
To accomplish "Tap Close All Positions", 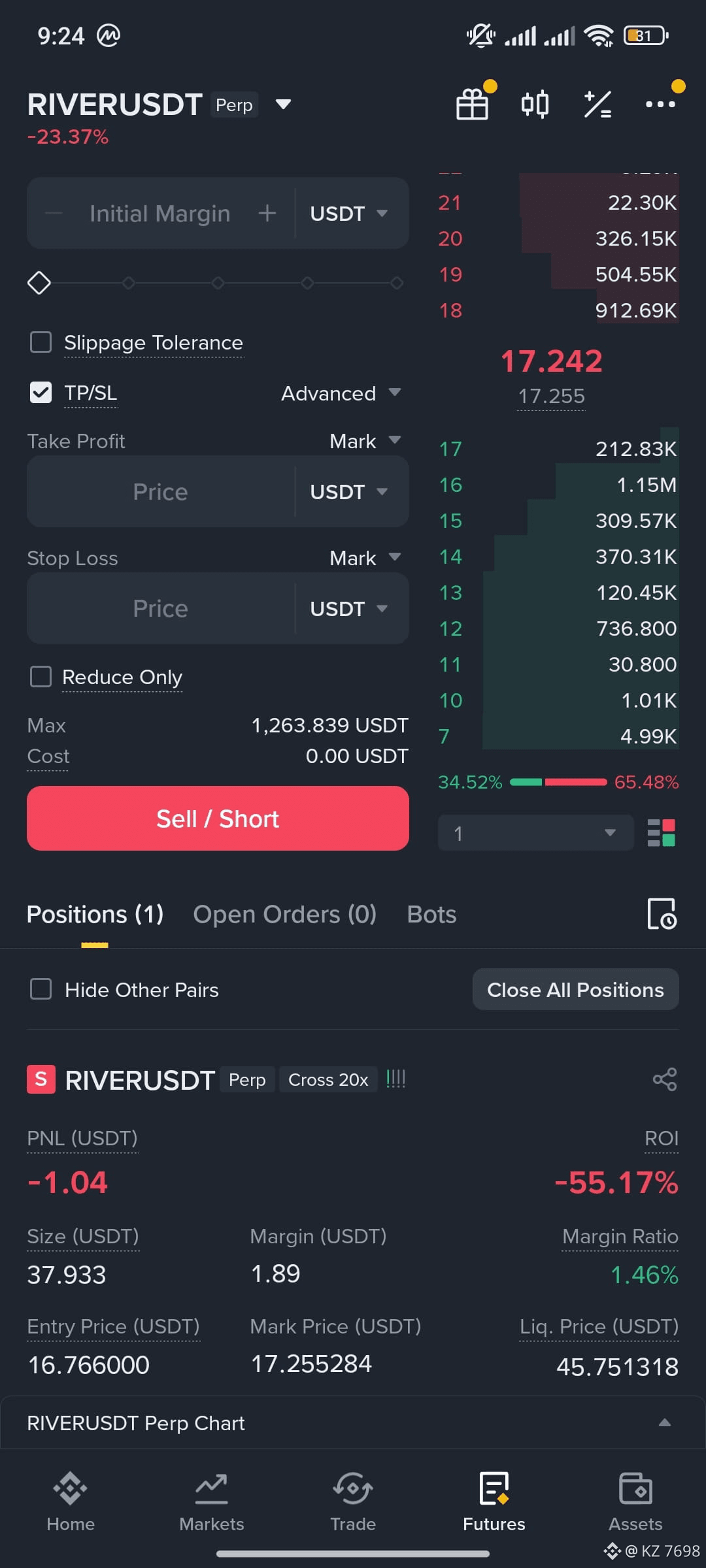I will [x=576, y=989].
